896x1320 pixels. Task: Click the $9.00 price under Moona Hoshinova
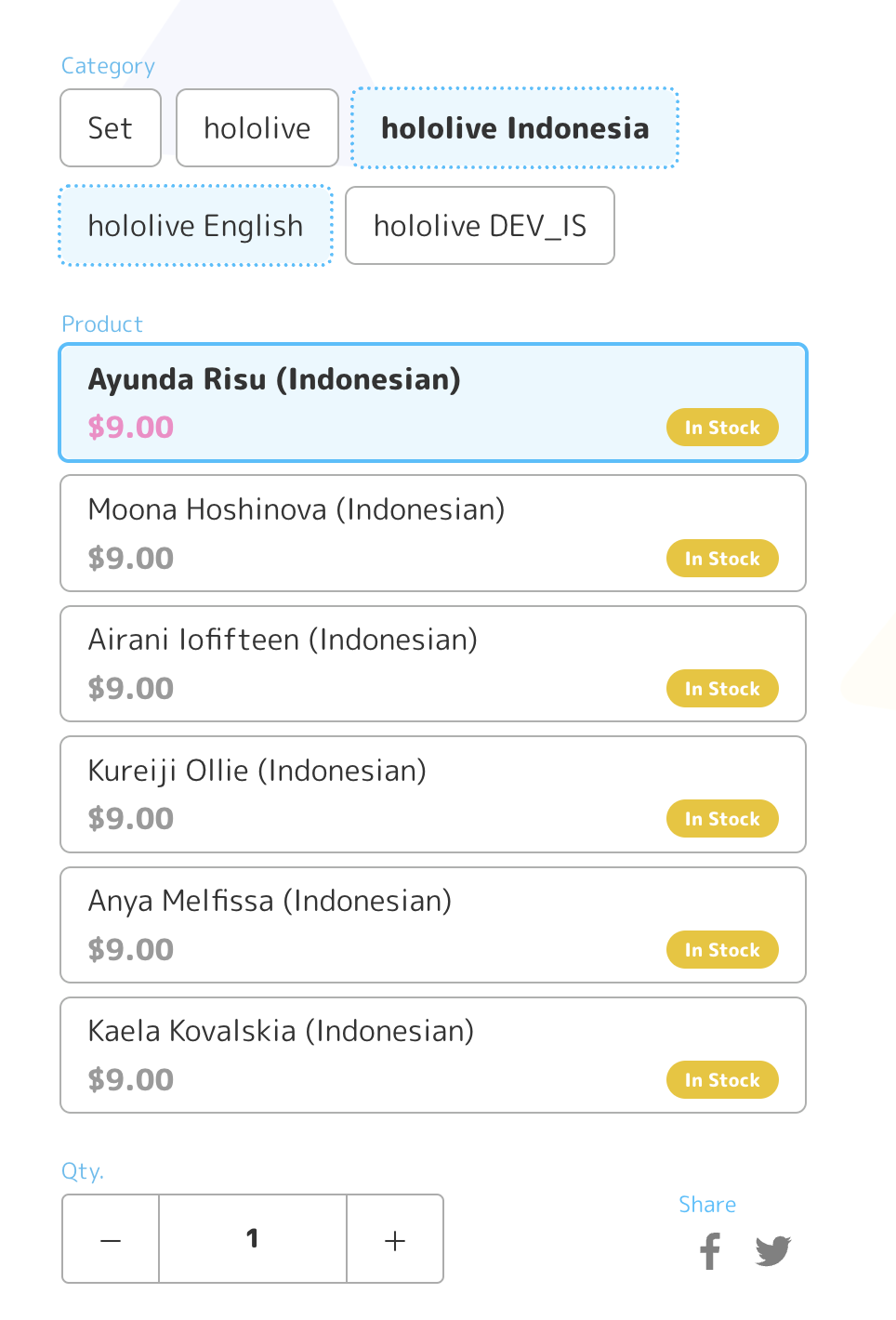click(131, 558)
